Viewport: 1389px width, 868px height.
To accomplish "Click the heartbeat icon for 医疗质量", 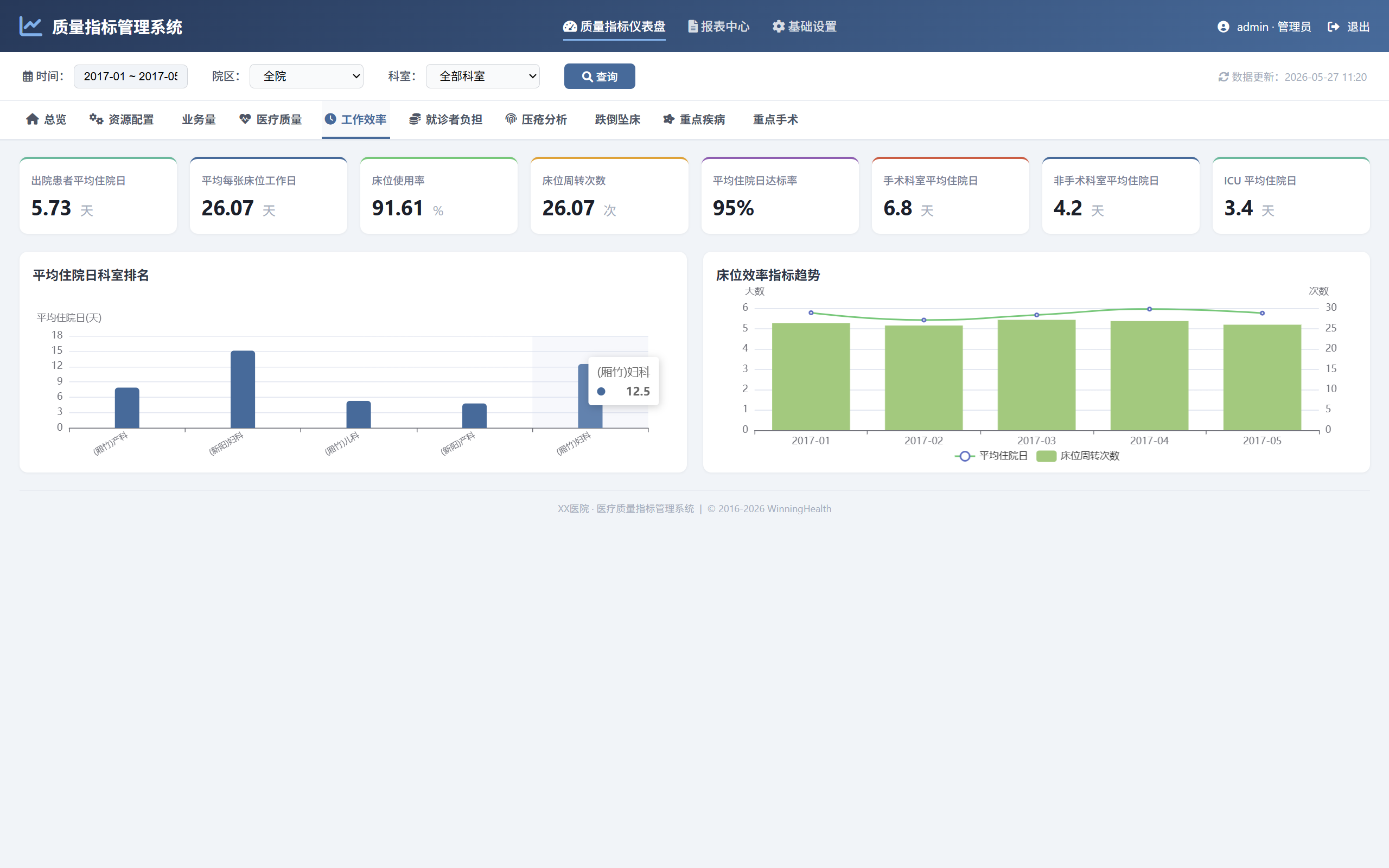I will click(245, 119).
